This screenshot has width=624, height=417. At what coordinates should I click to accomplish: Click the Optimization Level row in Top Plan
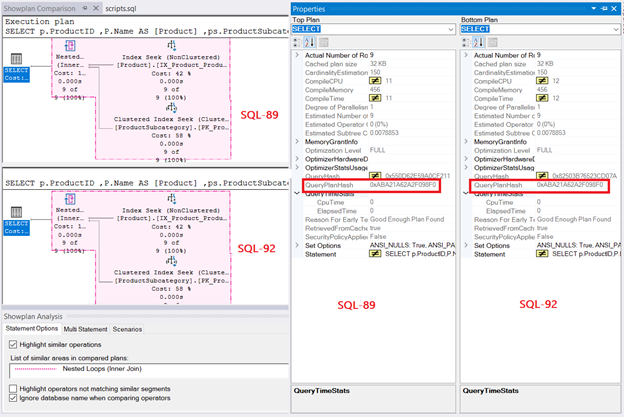pos(378,150)
